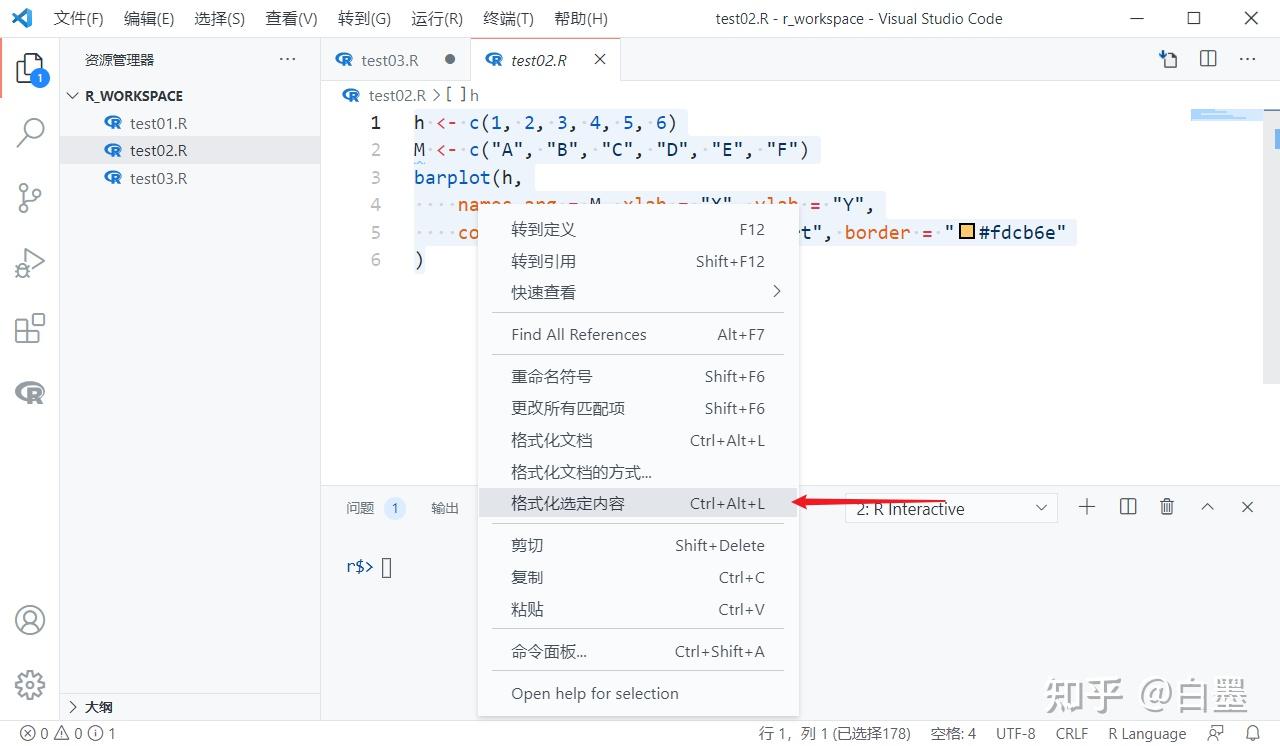Select the Search icon in the activity bar

pyautogui.click(x=30, y=131)
